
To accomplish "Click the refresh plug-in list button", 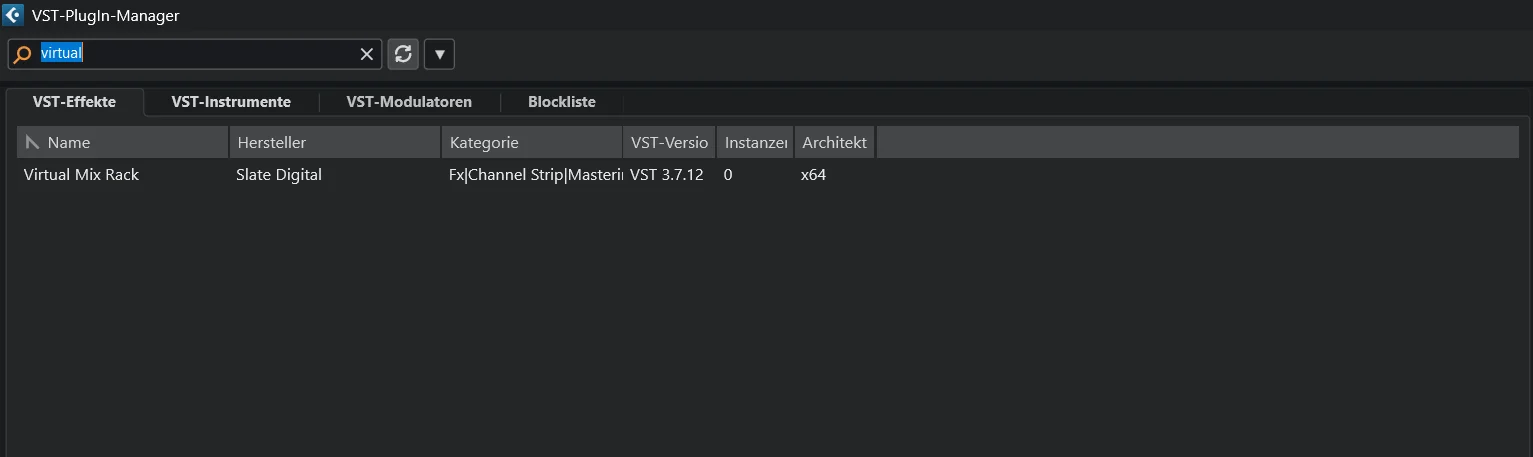I will point(403,54).
